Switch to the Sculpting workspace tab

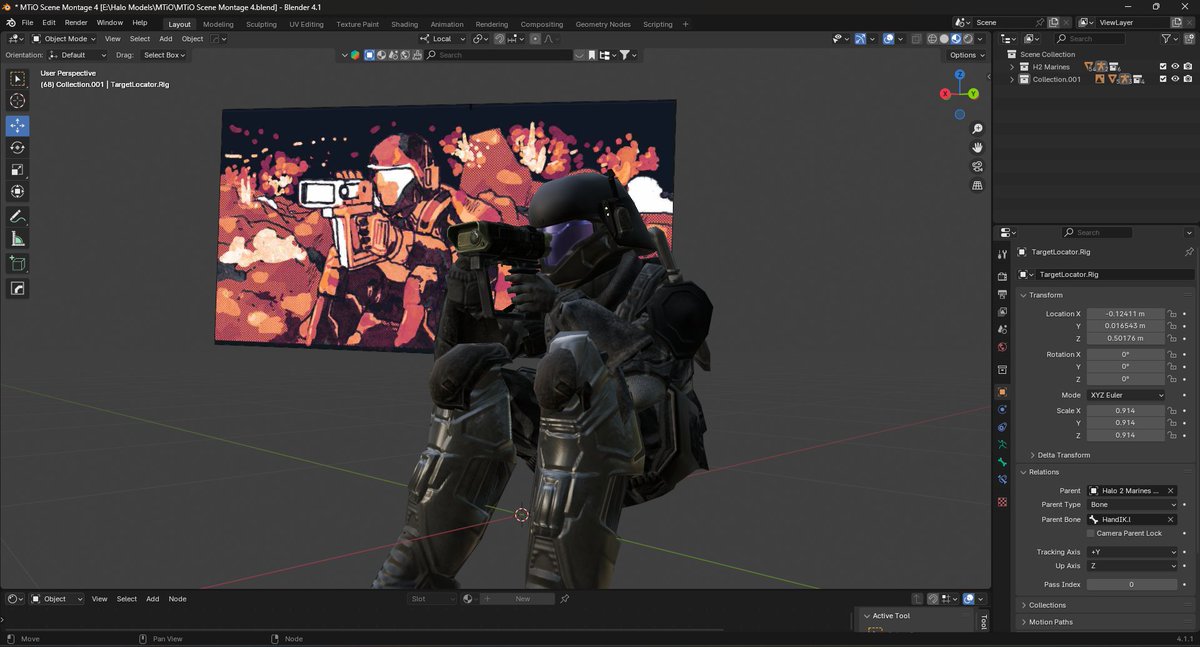click(x=261, y=24)
